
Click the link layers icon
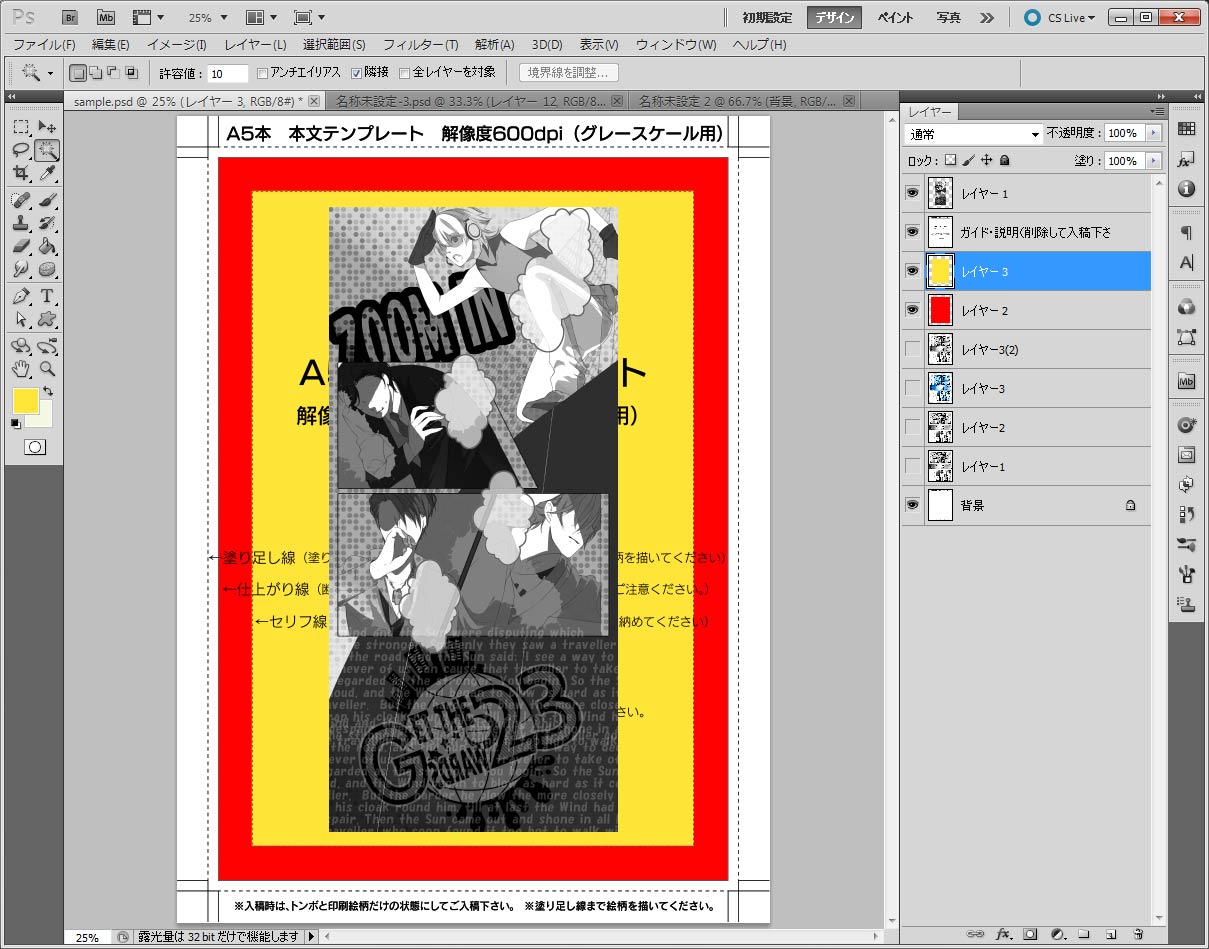tap(975, 934)
